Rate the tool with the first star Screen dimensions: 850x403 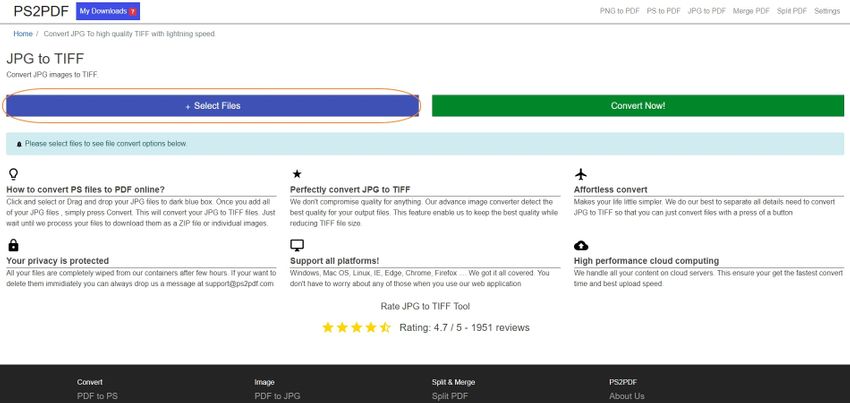click(328, 327)
